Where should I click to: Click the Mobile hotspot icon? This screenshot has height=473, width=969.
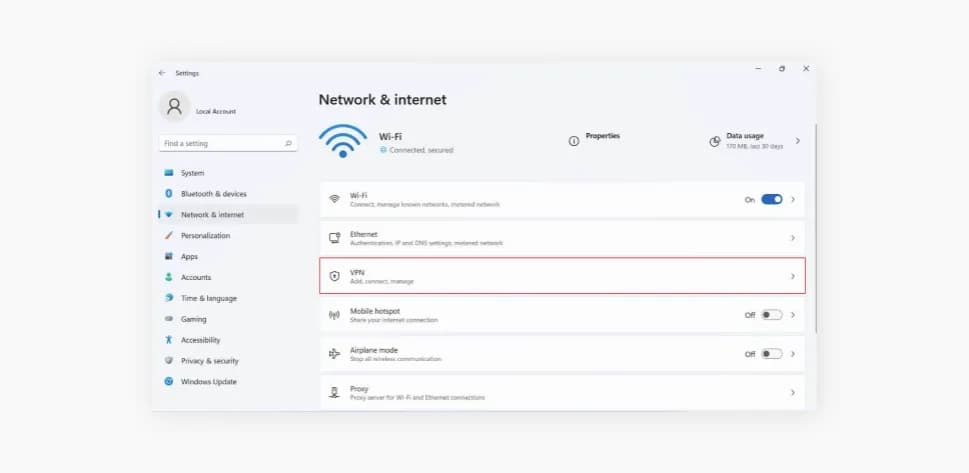(x=334, y=315)
